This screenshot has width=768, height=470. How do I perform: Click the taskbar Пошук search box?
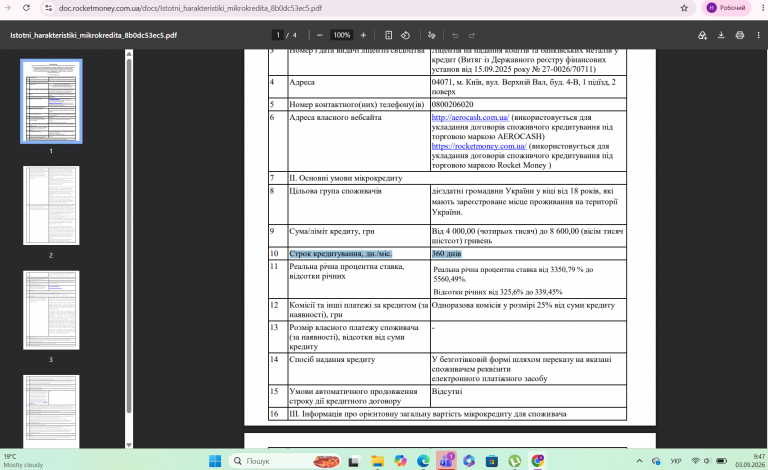coord(284,461)
